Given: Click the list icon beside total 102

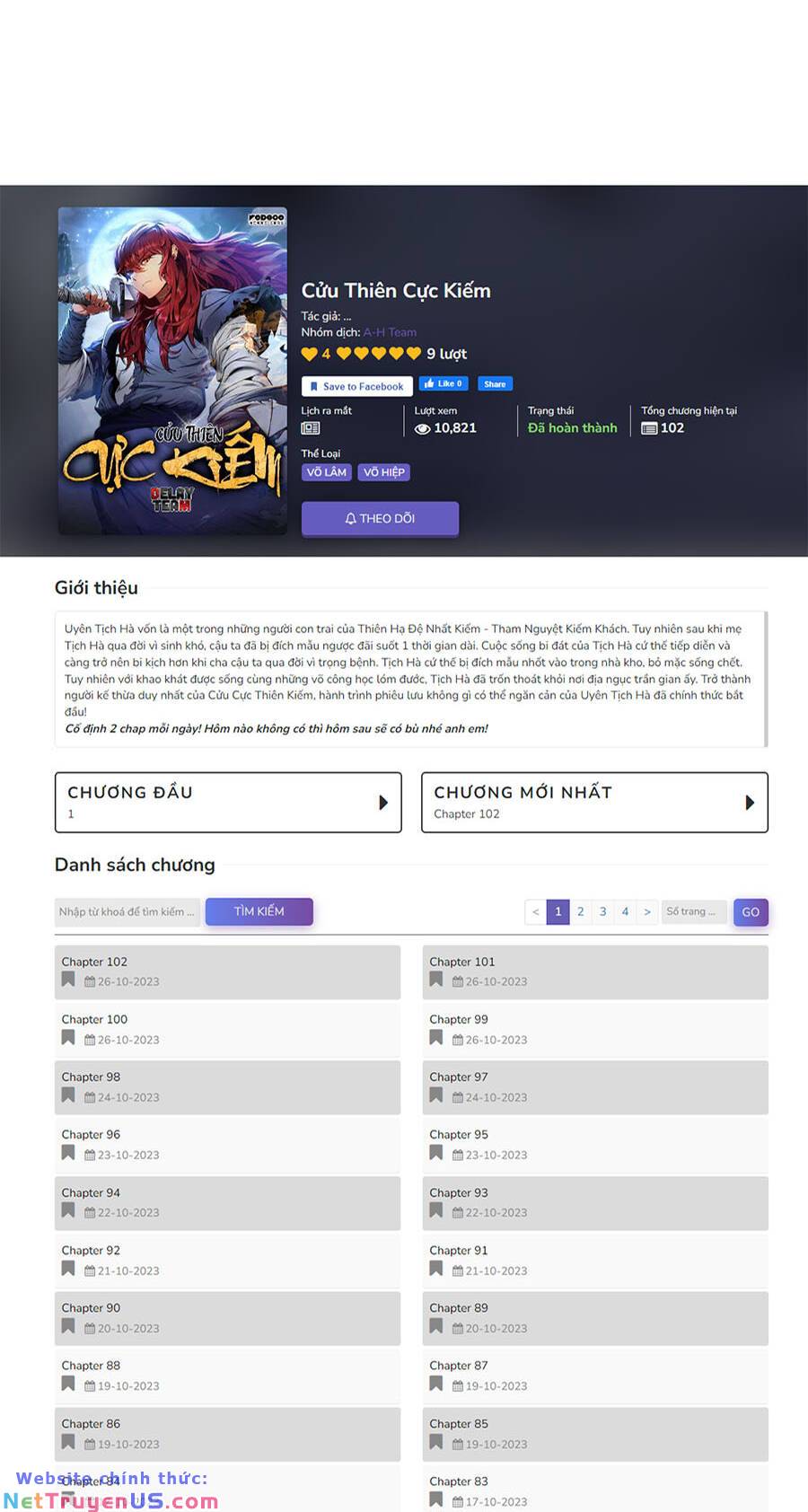Looking at the screenshot, I should 649,428.
